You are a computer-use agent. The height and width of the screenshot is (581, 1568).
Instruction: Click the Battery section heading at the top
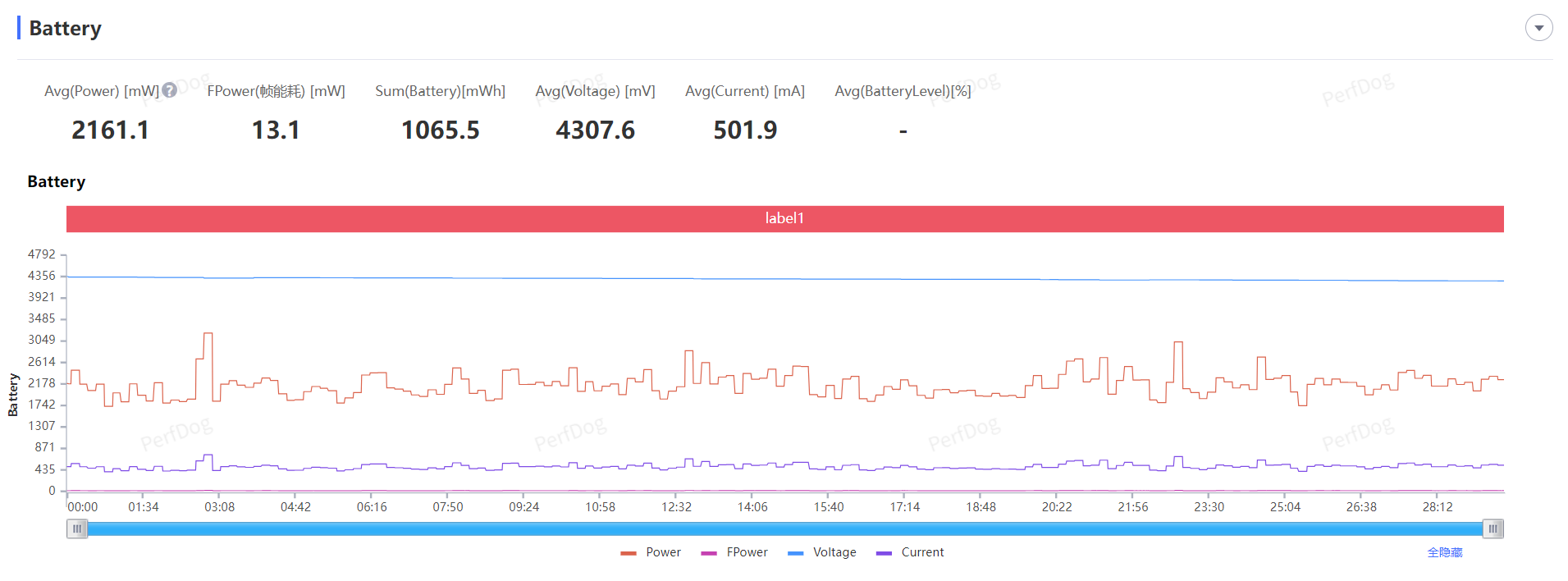point(65,28)
